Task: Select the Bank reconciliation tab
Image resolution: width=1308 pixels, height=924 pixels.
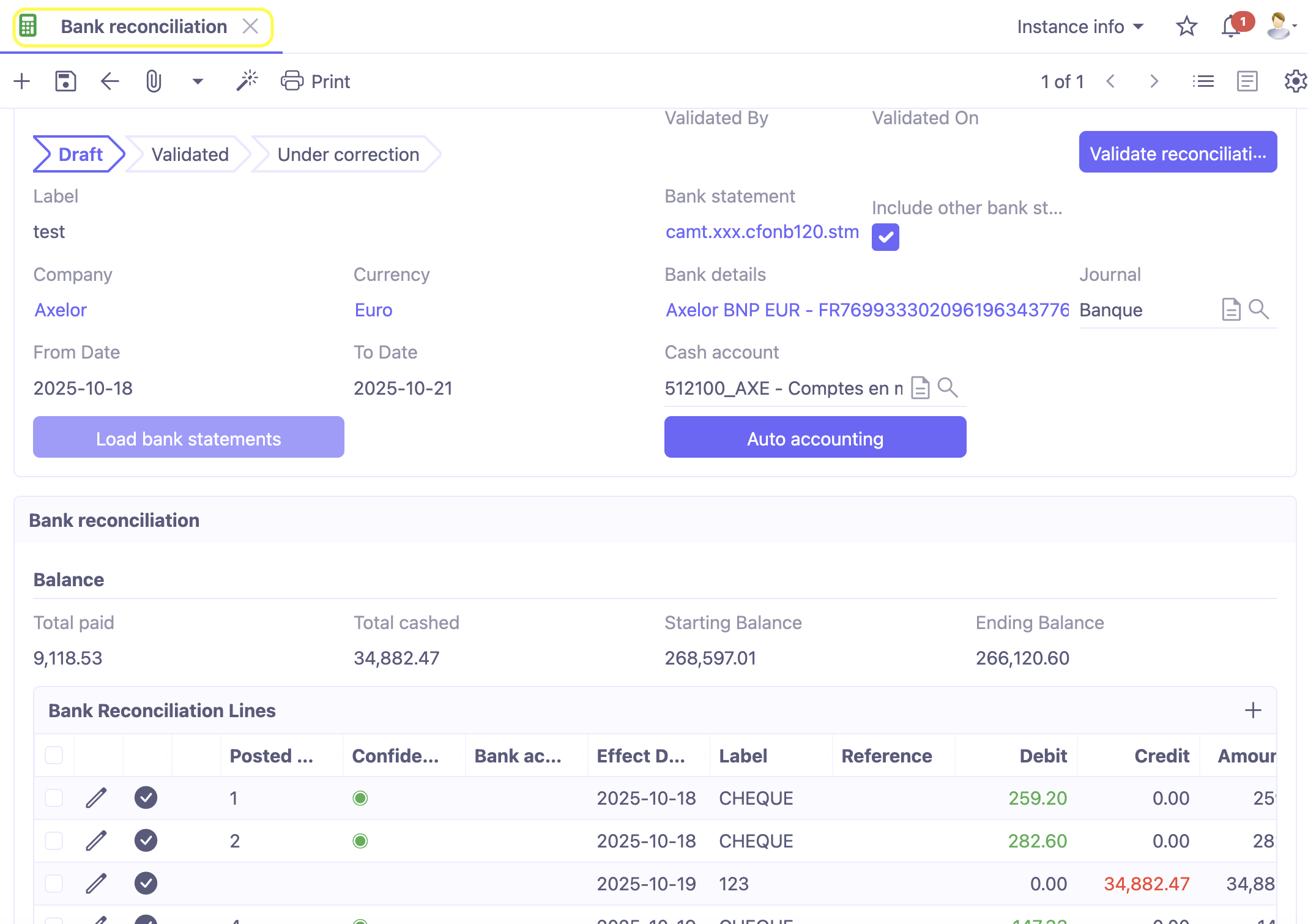Action: pyautogui.click(x=143, y=27)
